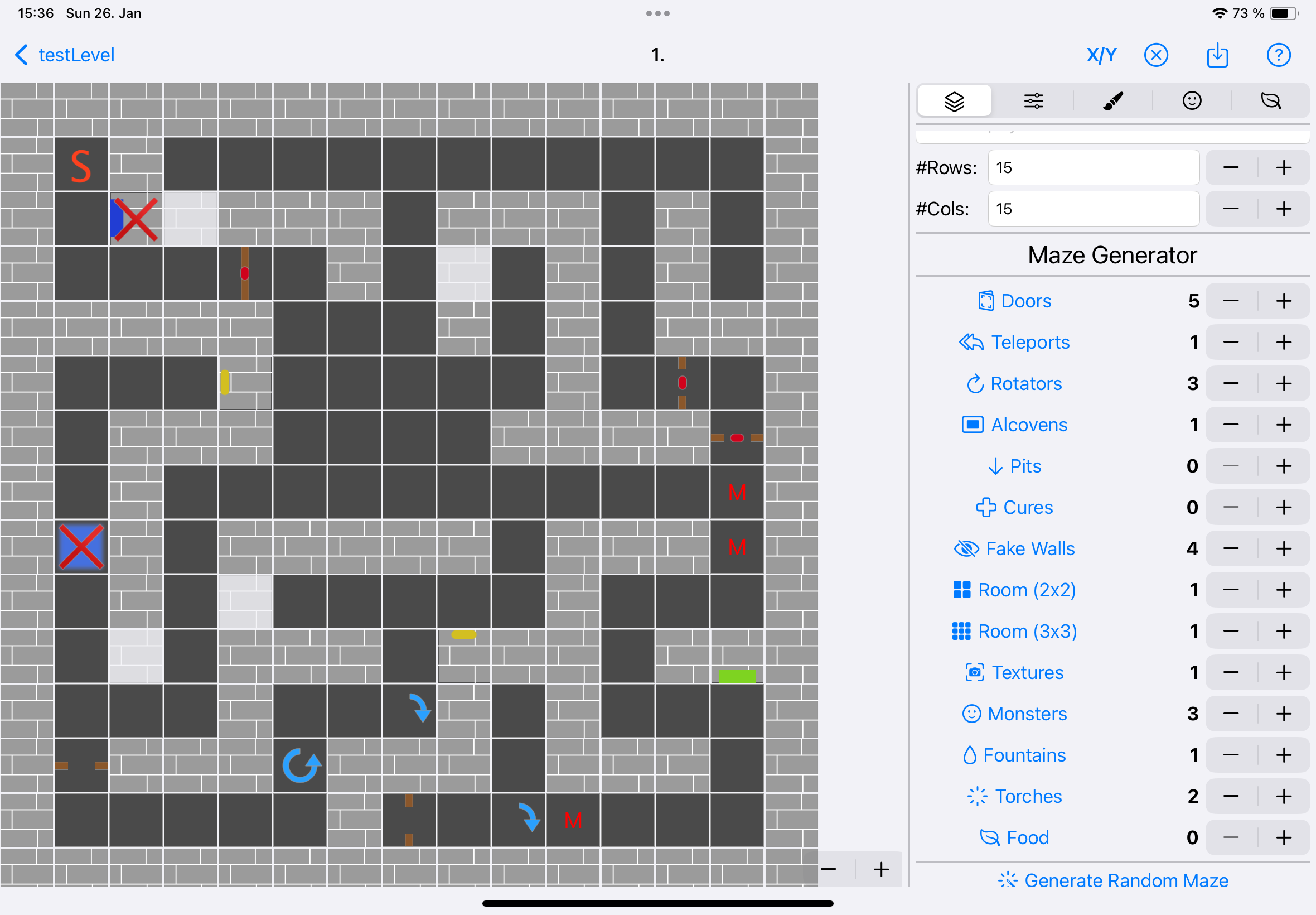This screenshot has width=1316, height=915.
Task: Switch to the food leaf tab
Action: pos(1271,101)
